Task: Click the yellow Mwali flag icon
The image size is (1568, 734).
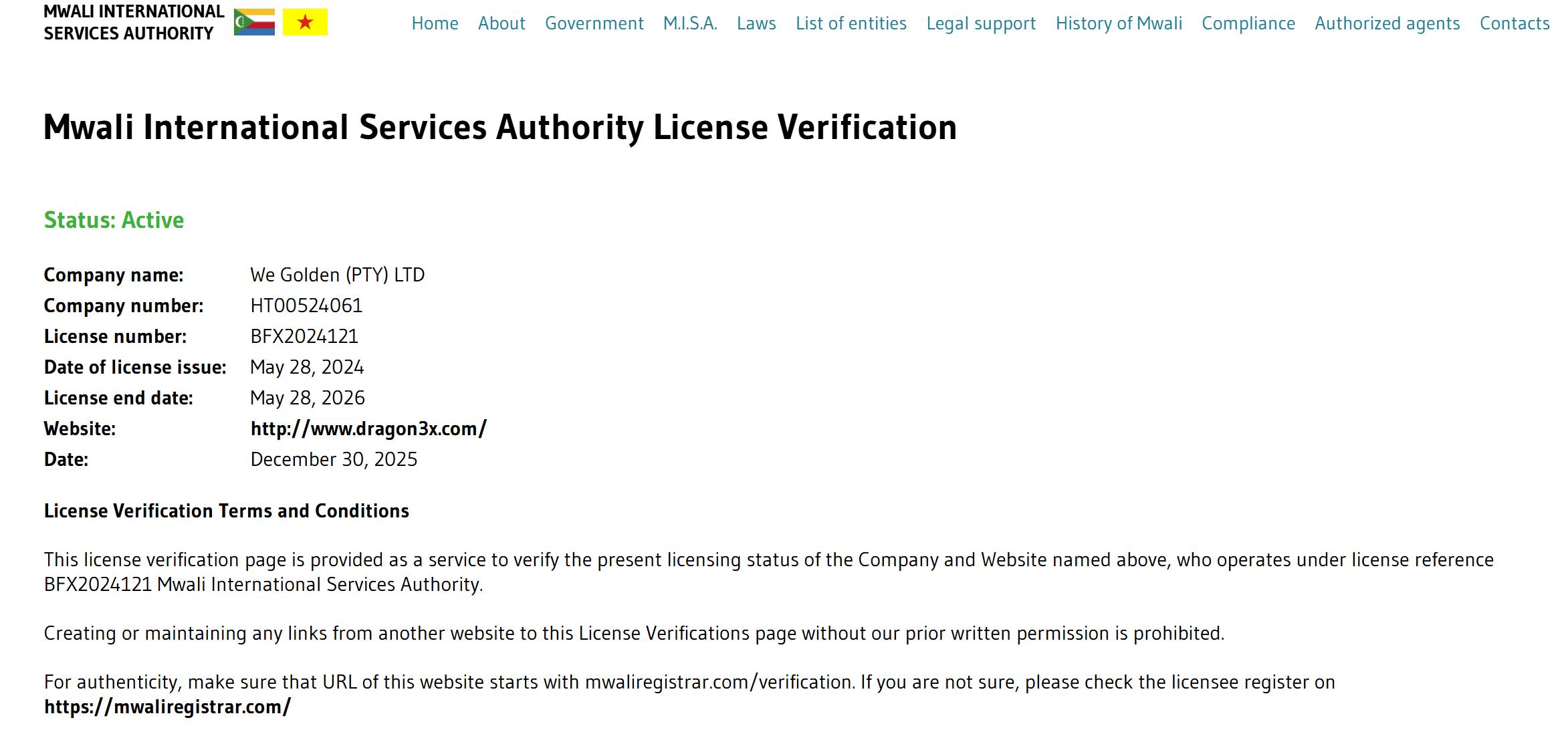Action: point(305,22)
